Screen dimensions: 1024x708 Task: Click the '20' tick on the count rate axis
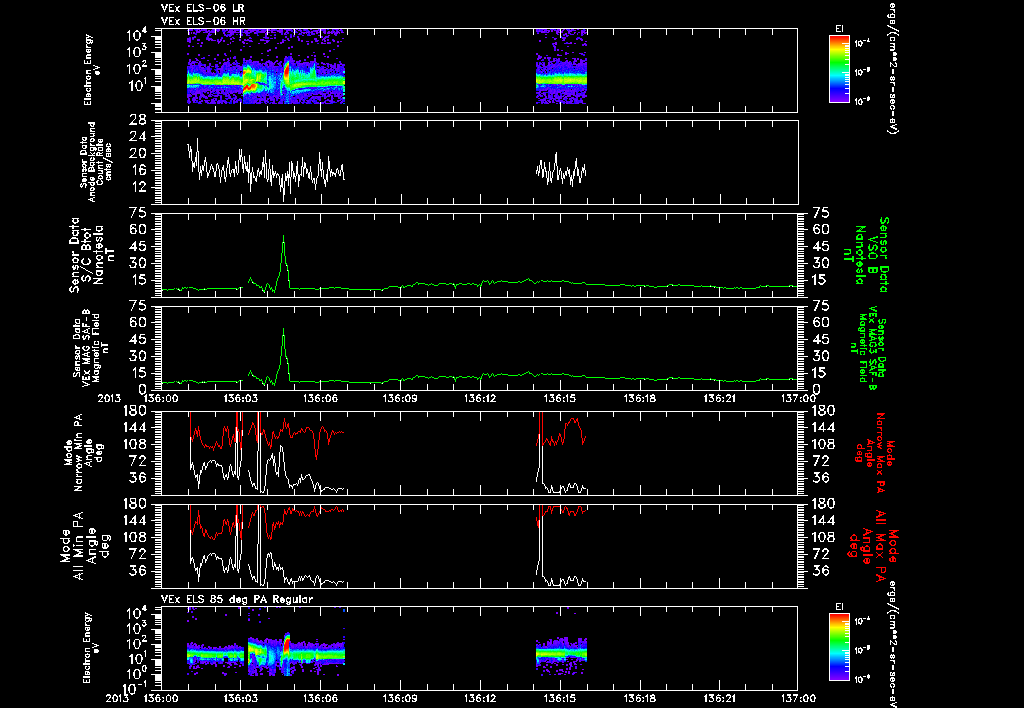coord(138,153)
